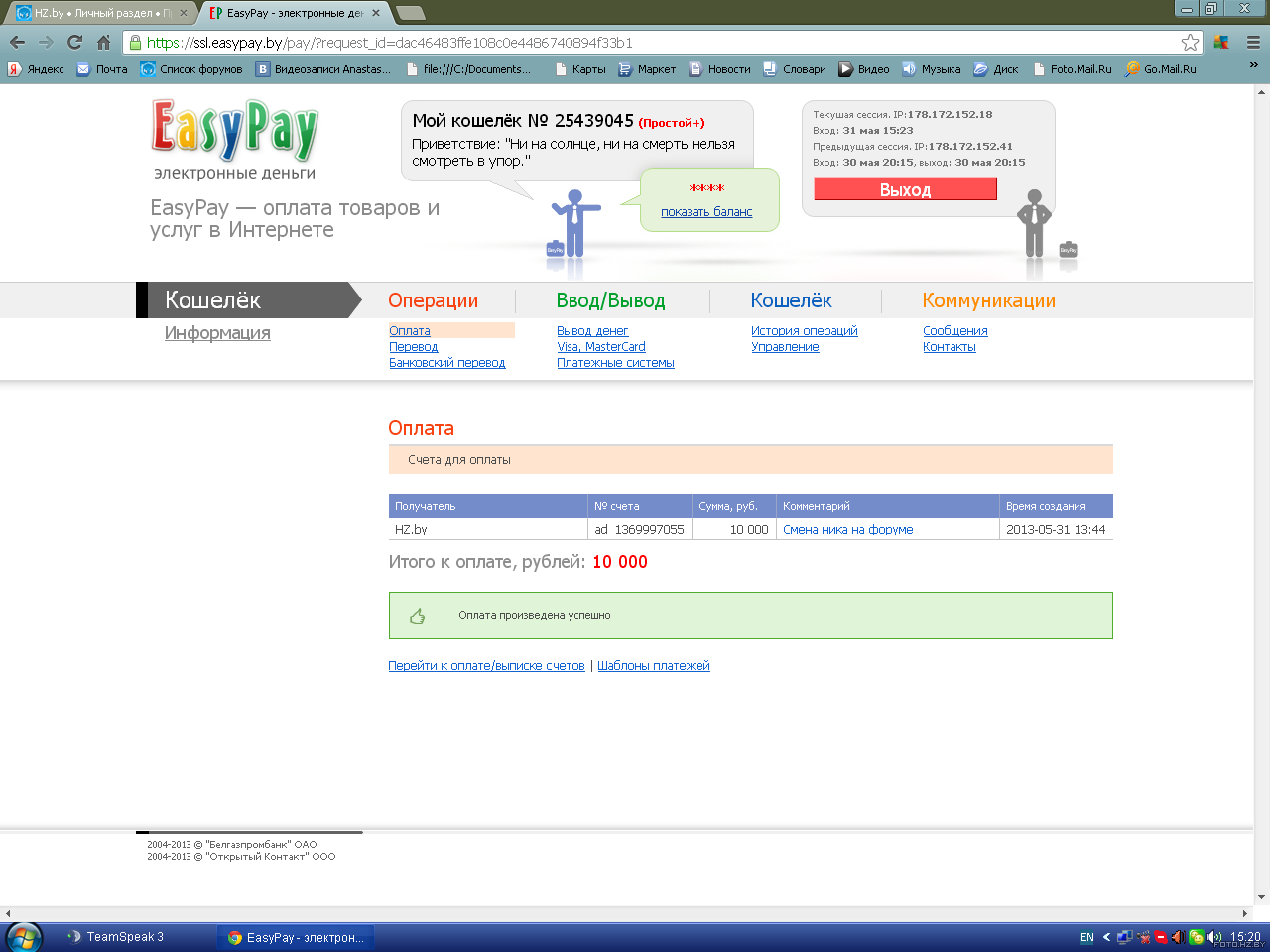Open the volume speaker tray icon
Image resolution: width=1270 pixels, height=952 pixels.
pyautogui.click(x=1213, y=937)
